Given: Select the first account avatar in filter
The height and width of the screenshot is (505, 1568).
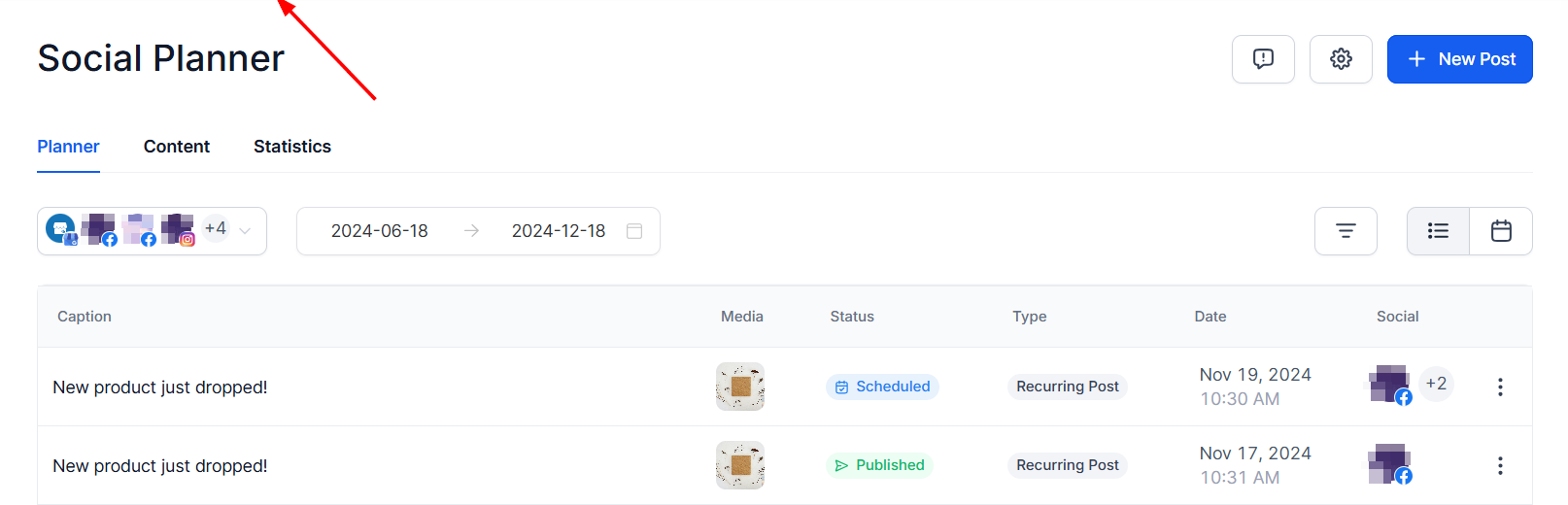Looking at the screenshot, I should (x=61, y=230).
